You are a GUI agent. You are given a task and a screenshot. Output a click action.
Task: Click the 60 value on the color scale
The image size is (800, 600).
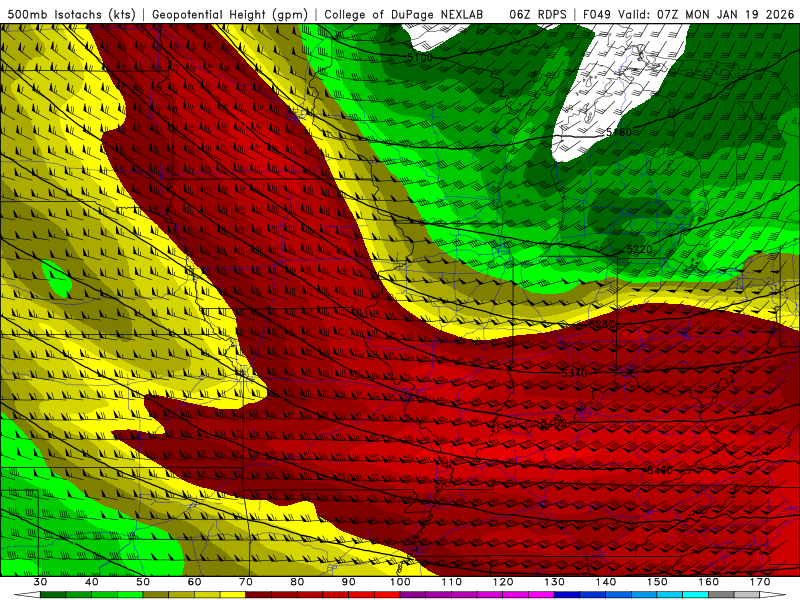[x=194, y=582]
